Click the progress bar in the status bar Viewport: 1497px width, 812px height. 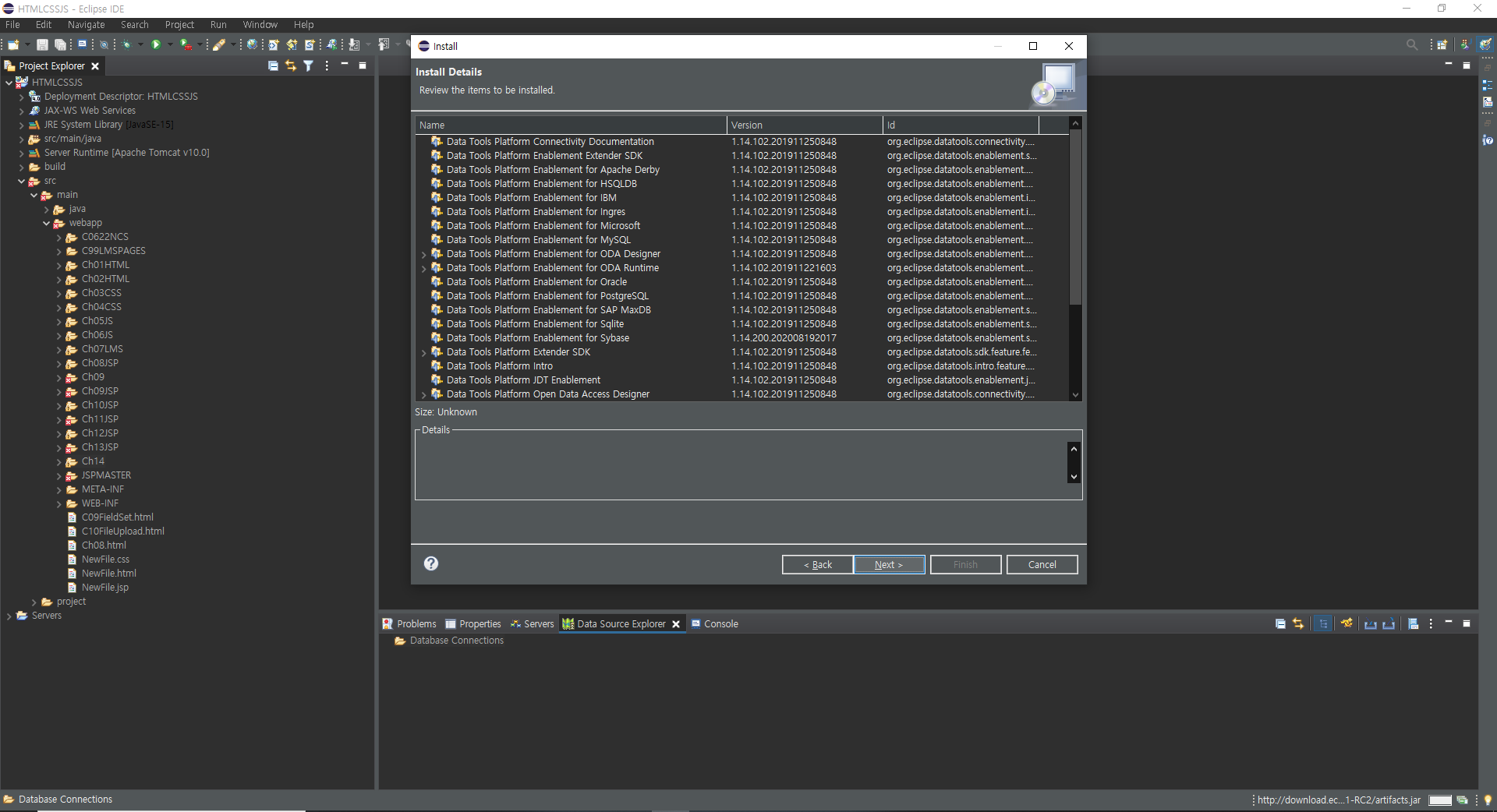(x=1440, y=800)
